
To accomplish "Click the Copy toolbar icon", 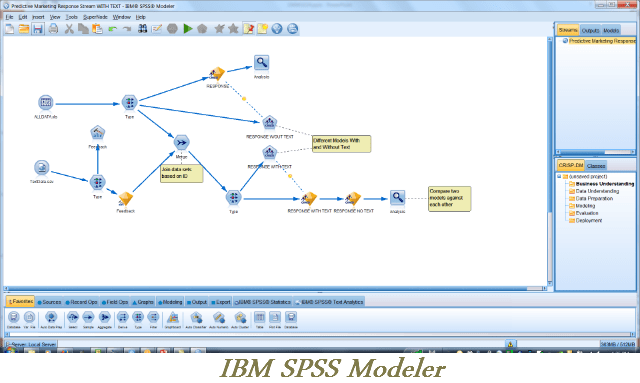I will point(83,29).
